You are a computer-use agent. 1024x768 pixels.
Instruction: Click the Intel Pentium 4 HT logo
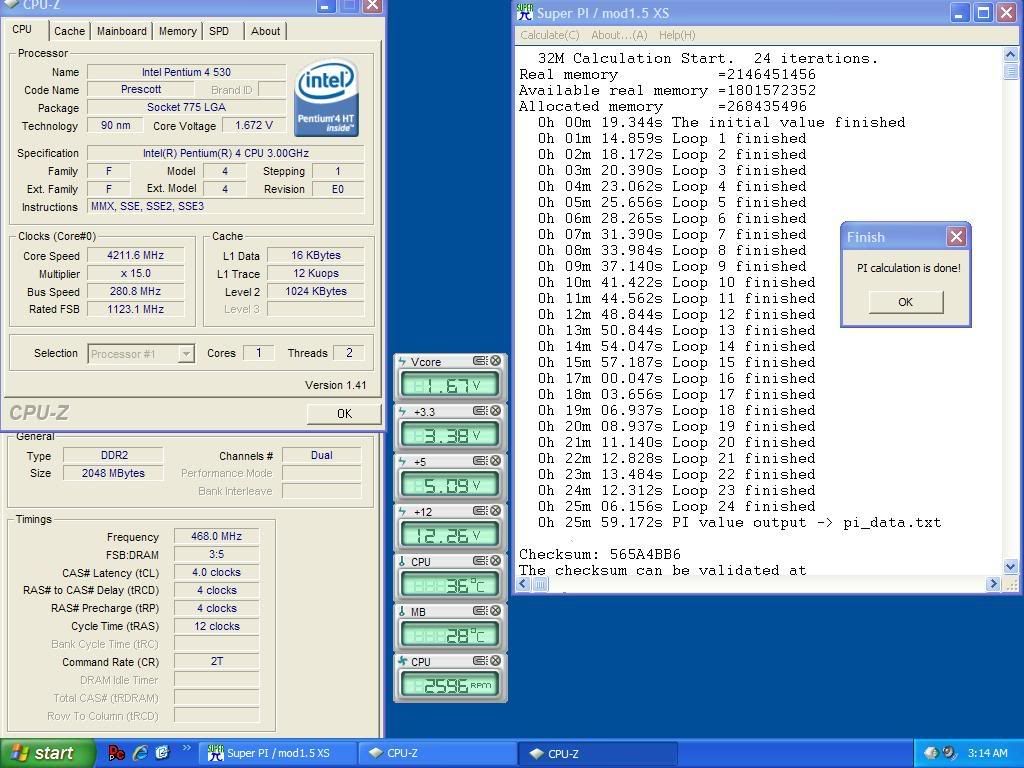[326, 98]
